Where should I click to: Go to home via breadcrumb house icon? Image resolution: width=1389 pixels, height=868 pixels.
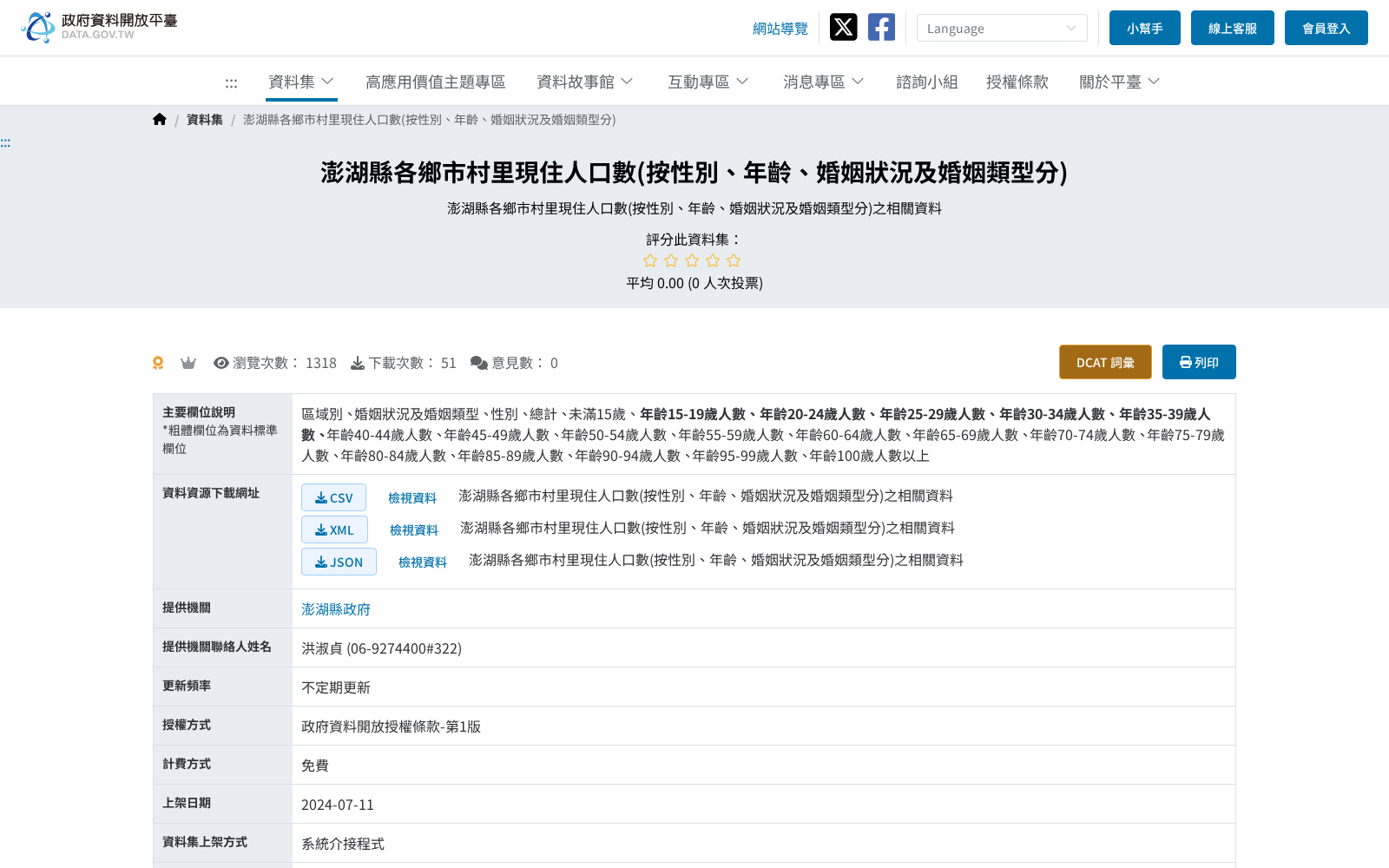tap(160, 120)
